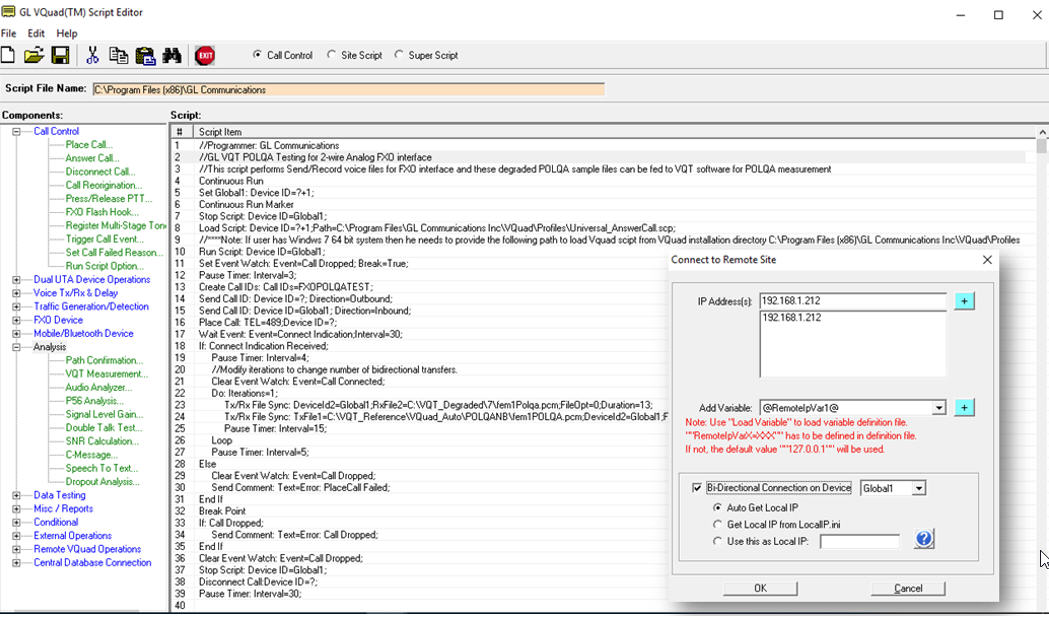This screenshot has width=1049, height=617.
Task: Click the Paste clipboard icon
Action: pos(145,55)
